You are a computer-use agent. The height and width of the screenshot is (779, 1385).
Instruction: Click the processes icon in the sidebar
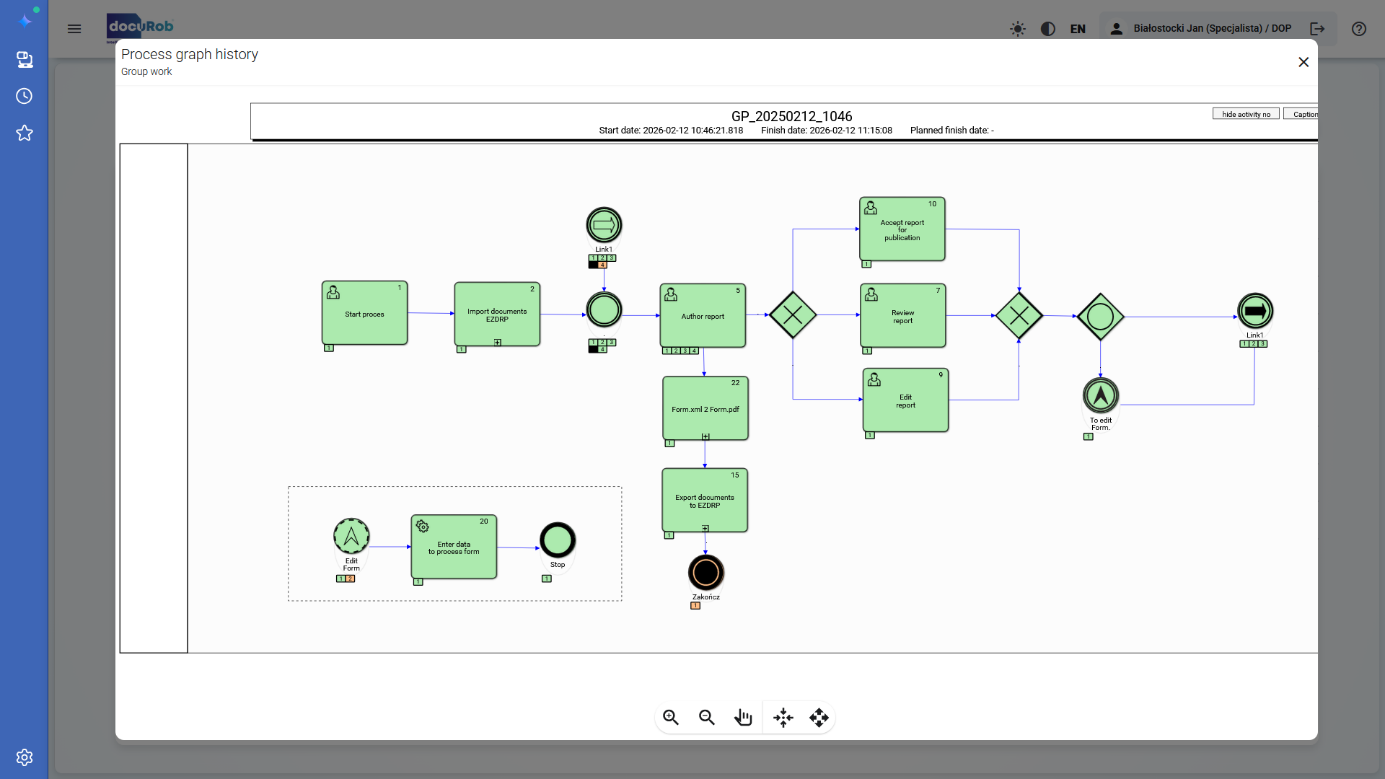[x=24, y=60]
